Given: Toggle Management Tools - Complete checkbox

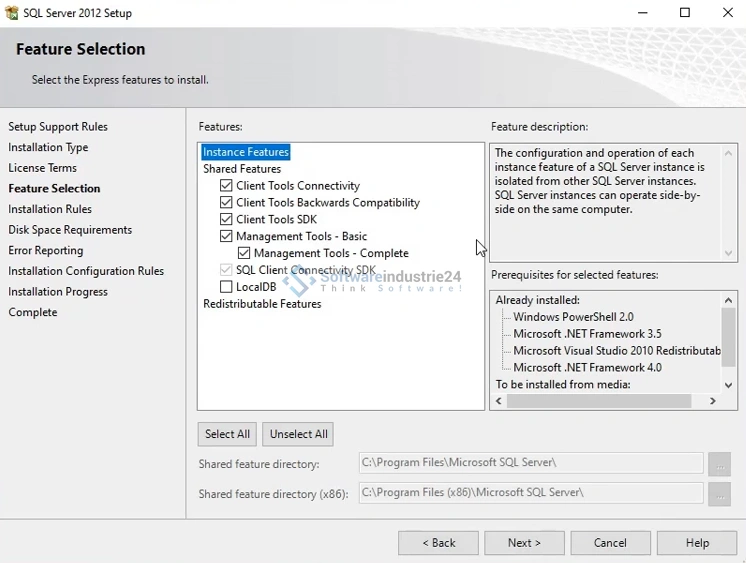Looking at the screenshot, I should click(x=244, y=254).
